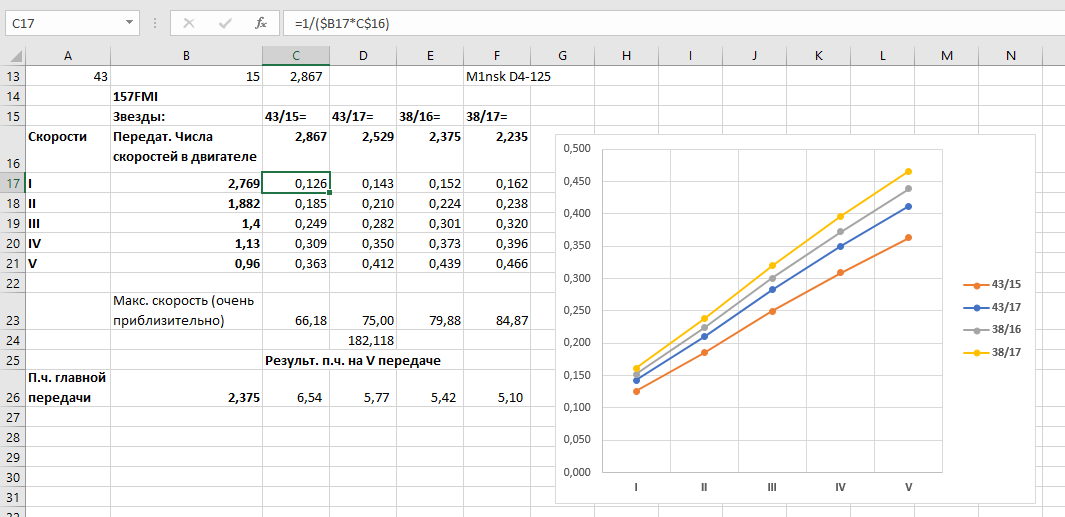Screen dimensions: 1065x517
Task: Click the yellow data point at V
Action: (908, 171)
